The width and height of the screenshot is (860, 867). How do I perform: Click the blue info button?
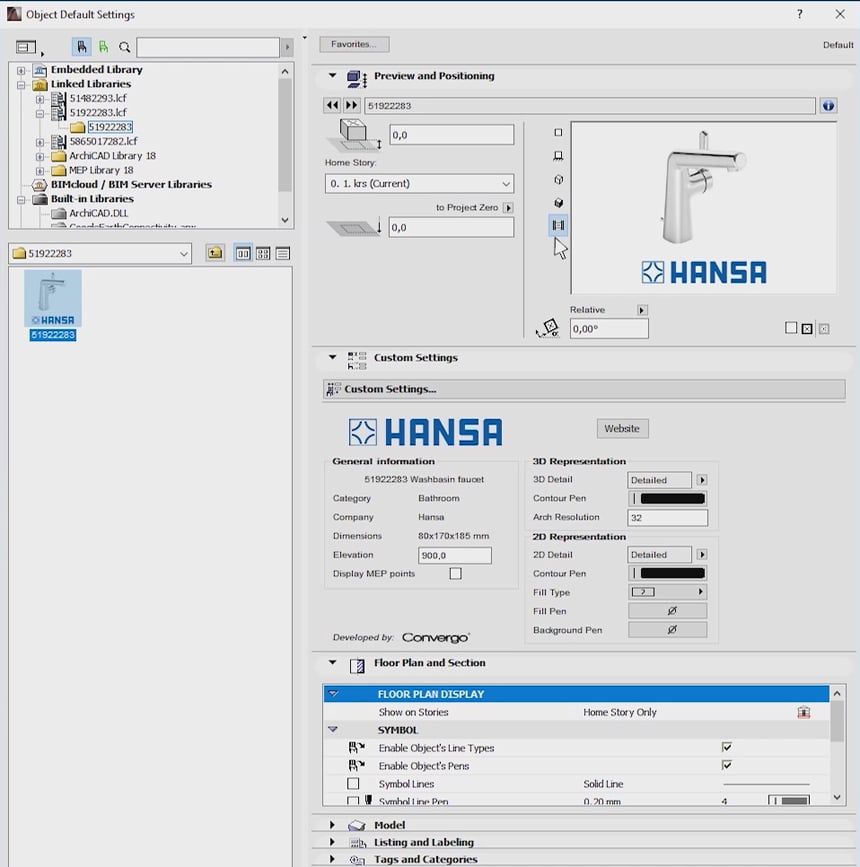pyautogui.click(x=828, y=106)
